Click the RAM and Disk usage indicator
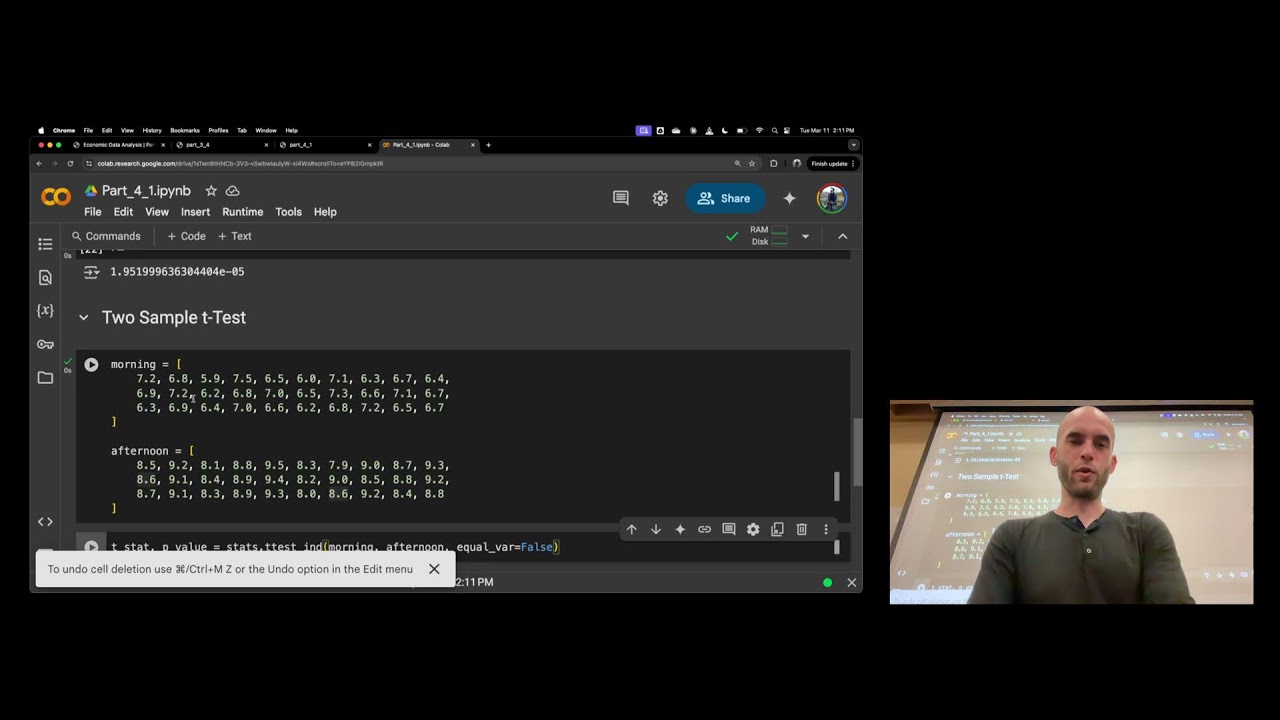Screen dimensions: 1280x720 pyautogui.click(x=770, y=236)
